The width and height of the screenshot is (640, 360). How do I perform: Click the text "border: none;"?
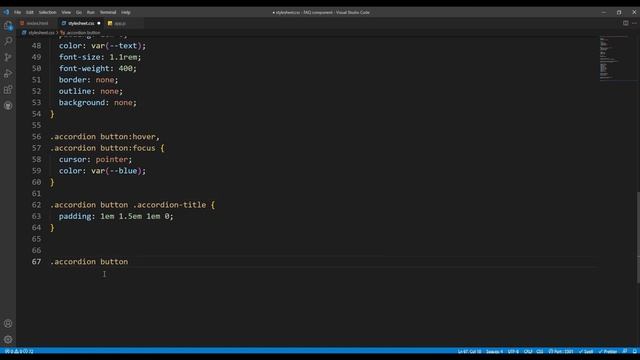point(88,80)
